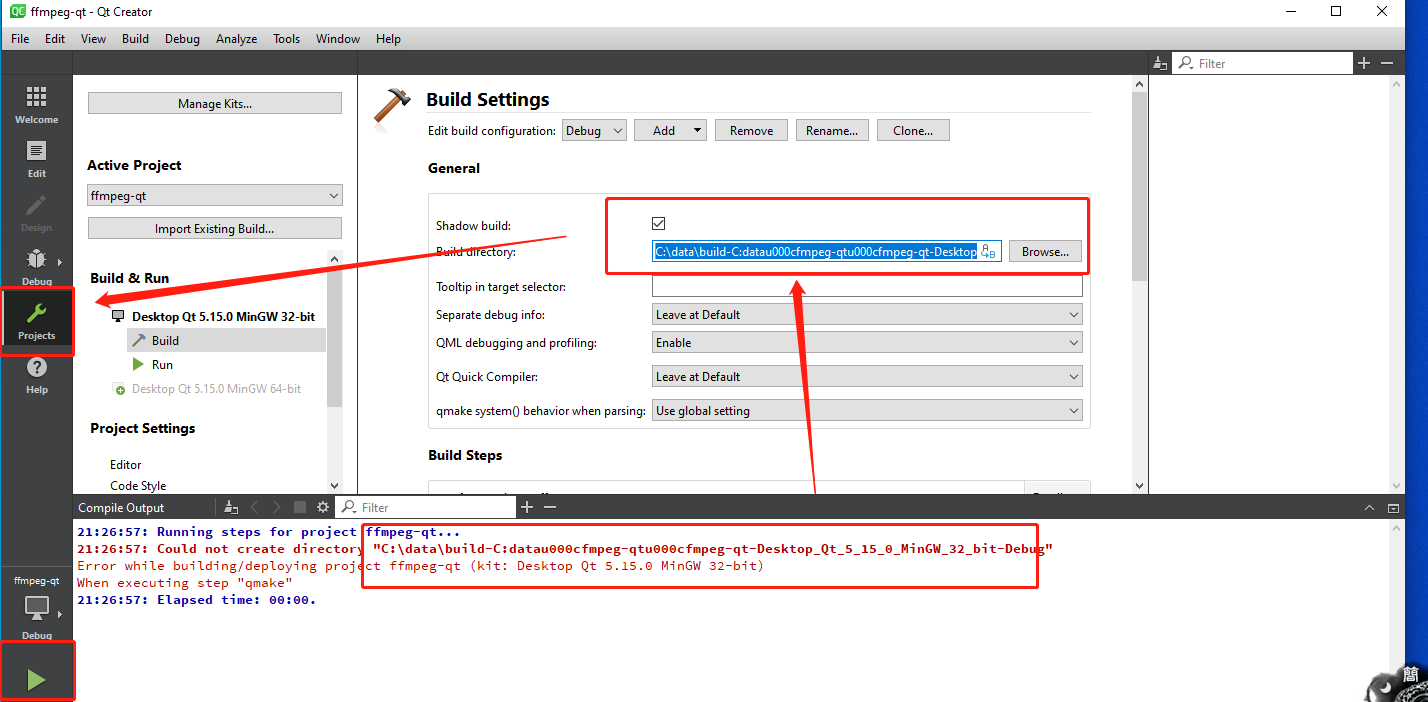
Task: Open the Help mode
Action: click(x=36, y=375)
